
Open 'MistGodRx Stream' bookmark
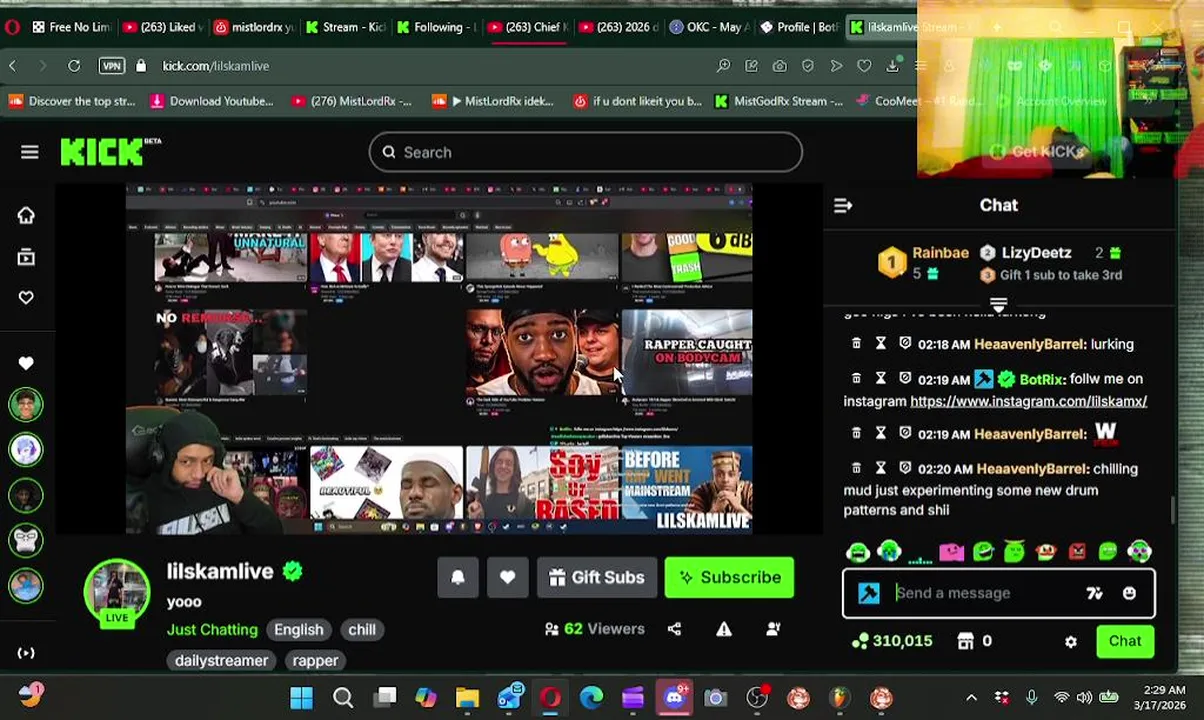point(778,101)
